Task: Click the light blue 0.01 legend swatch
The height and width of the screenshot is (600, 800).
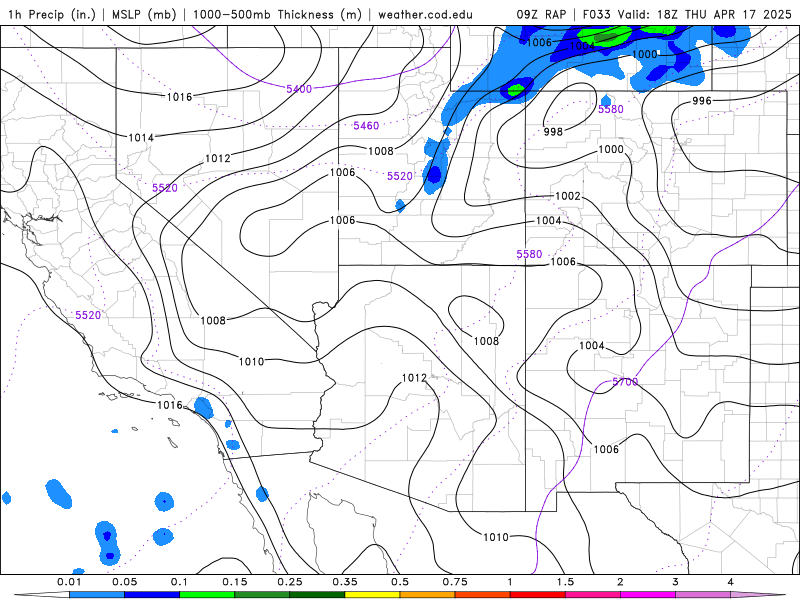Action: (x=96, y=595)
